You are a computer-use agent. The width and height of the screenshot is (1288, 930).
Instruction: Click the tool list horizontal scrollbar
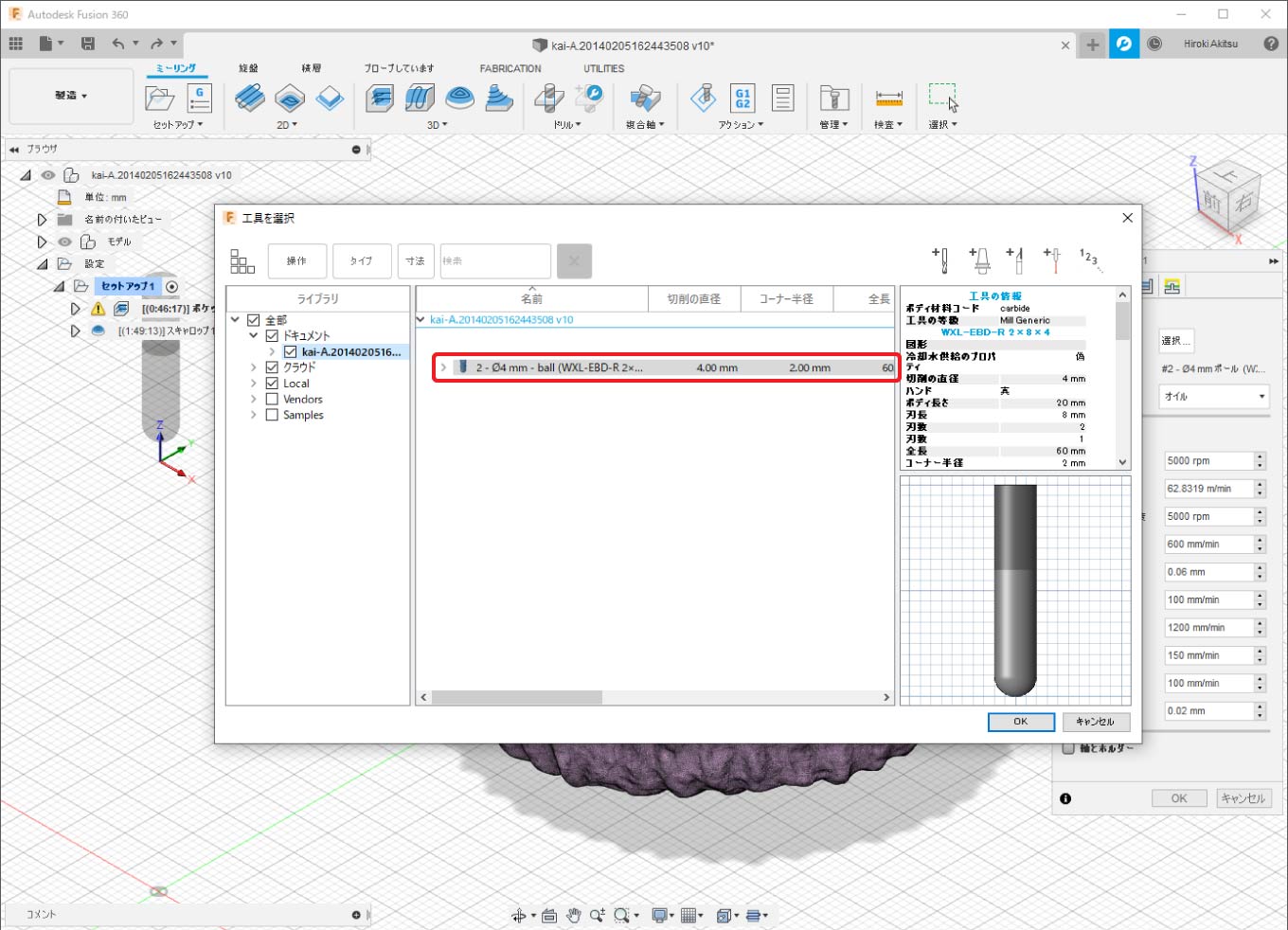pyautogui.click(x=516, y=697)
